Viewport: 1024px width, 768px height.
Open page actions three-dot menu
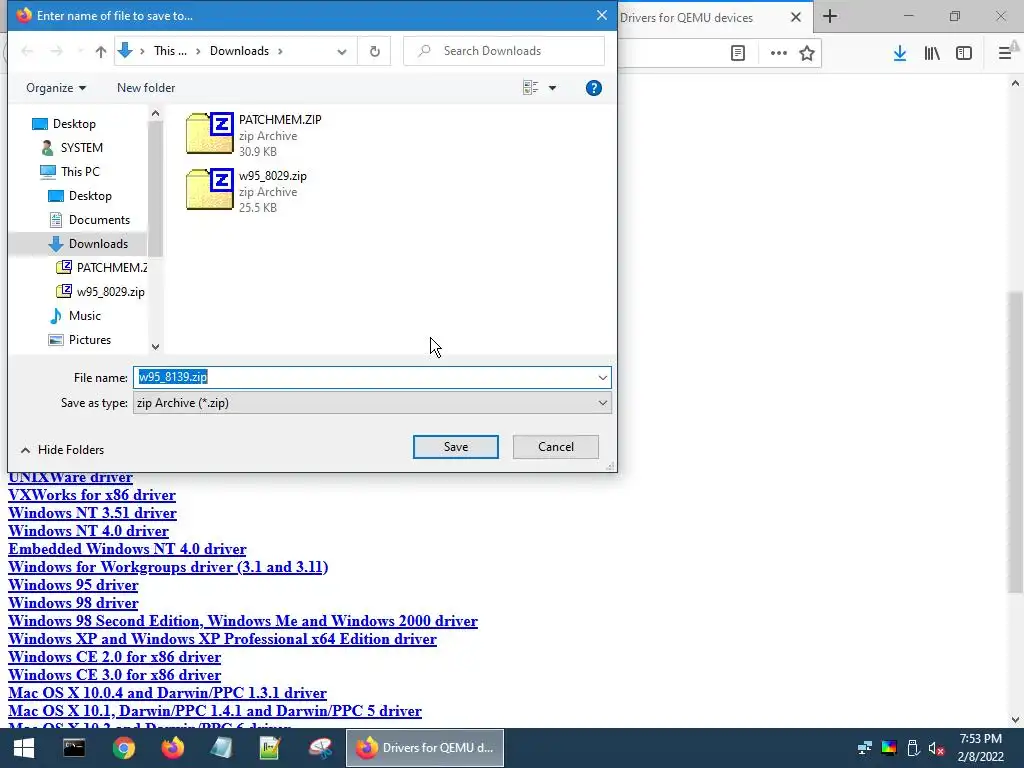point(778,54)
